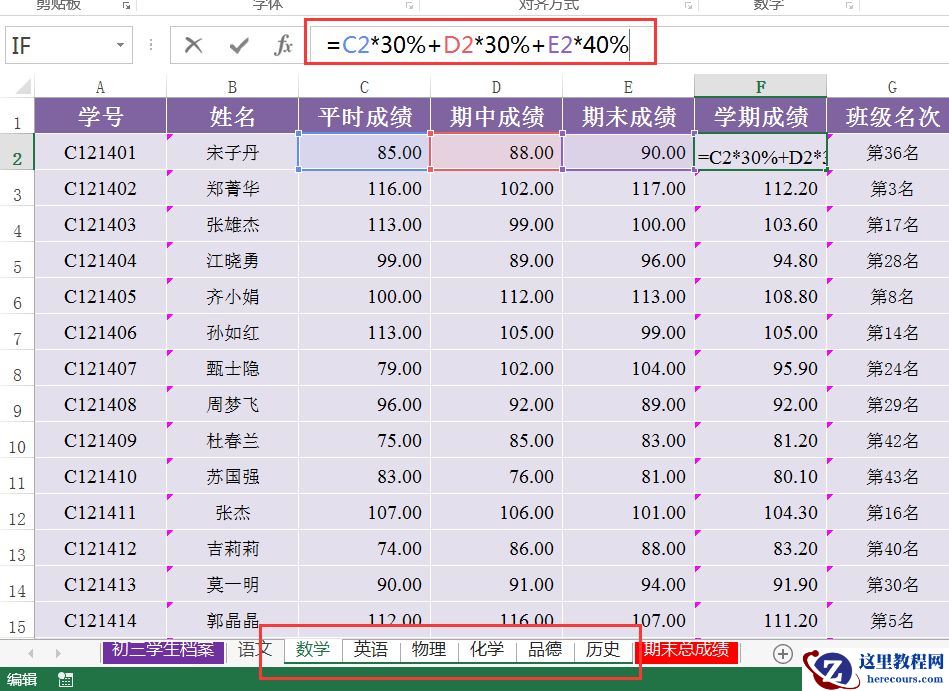
Task: Add a new sheet with the plus icon
Action: [783, 653]
